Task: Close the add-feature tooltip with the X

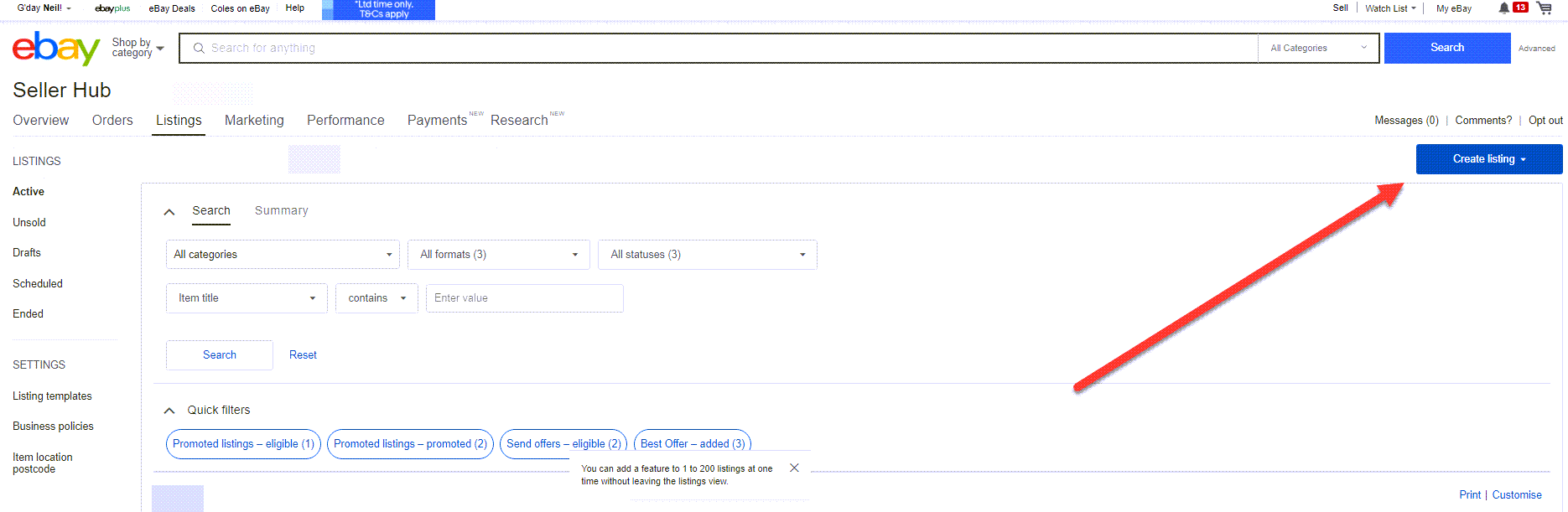Action: (794, 468)
